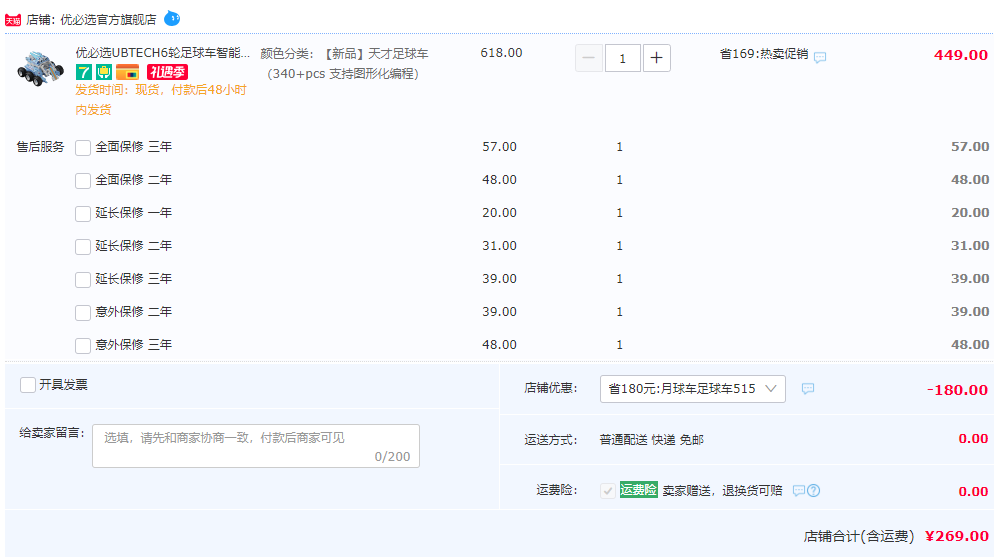Click the 449.00 discounted price
The image size is (994, 557).
pos(960,55)
